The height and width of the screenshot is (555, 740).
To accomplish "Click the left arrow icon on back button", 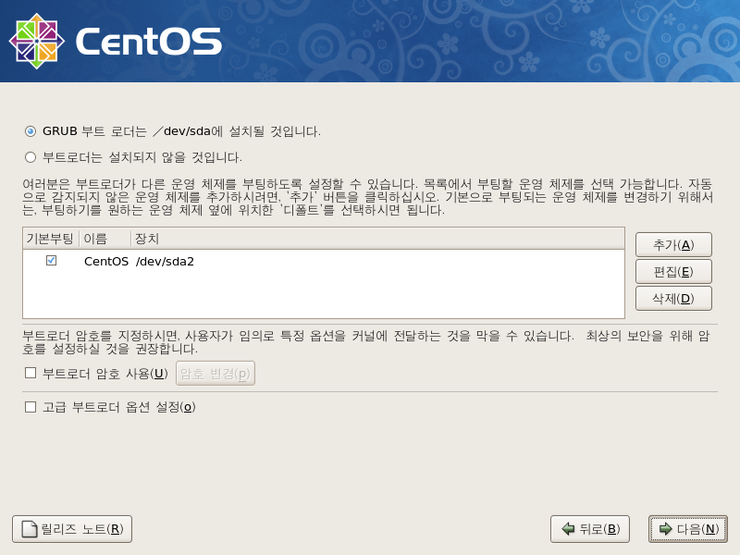I will [x=568, y=529].
